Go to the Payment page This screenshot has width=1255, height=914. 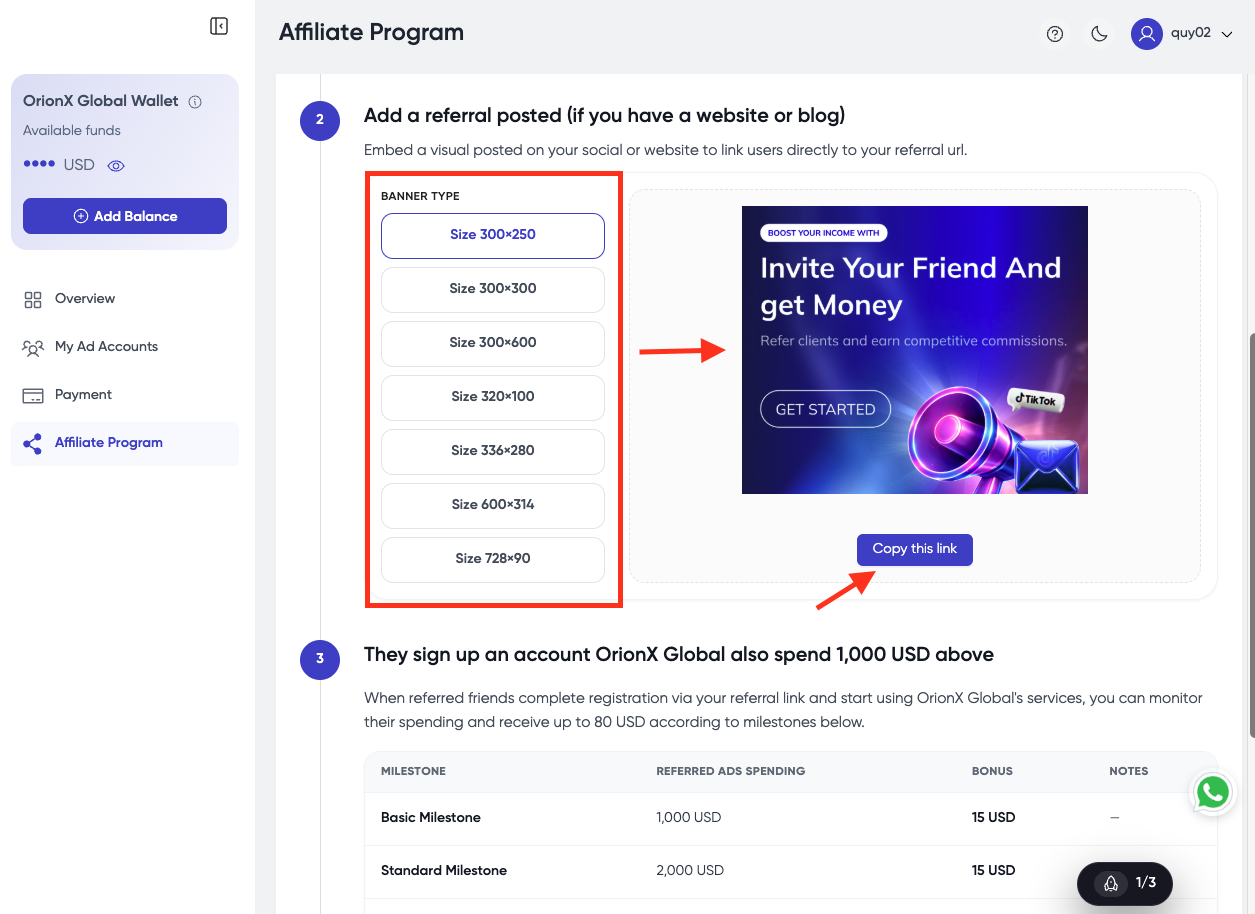click(125, 395)
